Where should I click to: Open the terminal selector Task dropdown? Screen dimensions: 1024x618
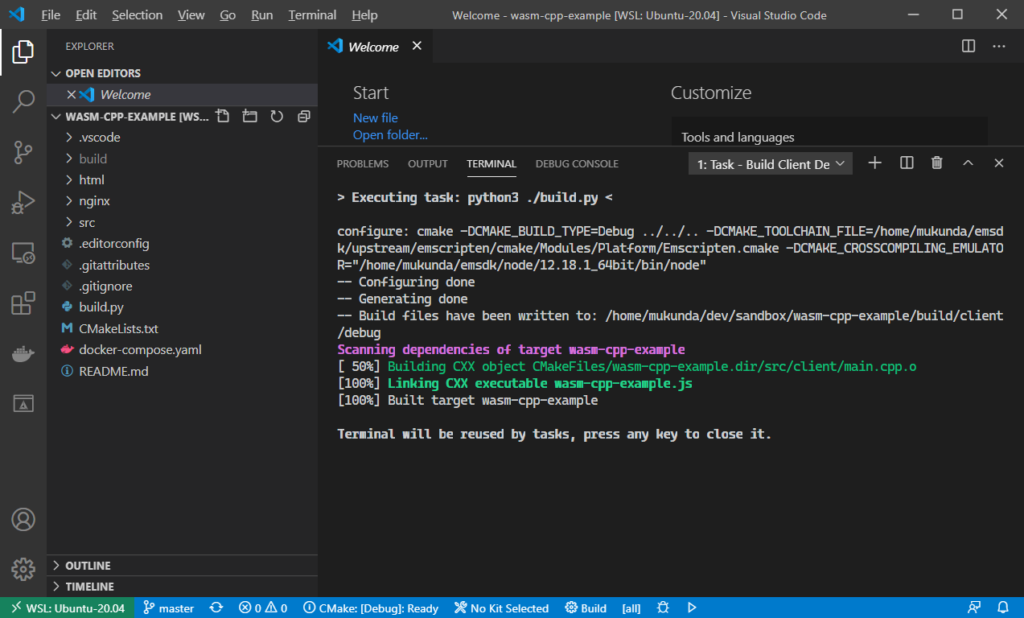coord(771,164)
